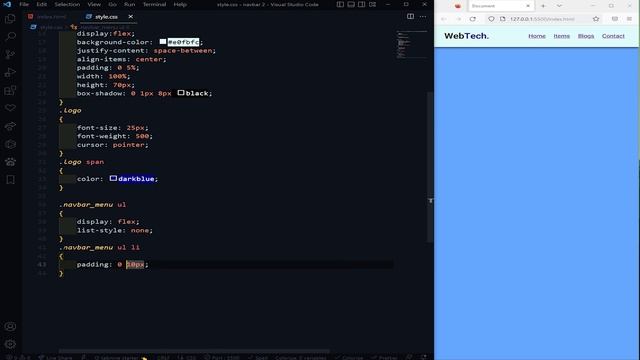Open the View menu
The width and height of the screenshot is (640, 360).
click(x=94, y=4)
